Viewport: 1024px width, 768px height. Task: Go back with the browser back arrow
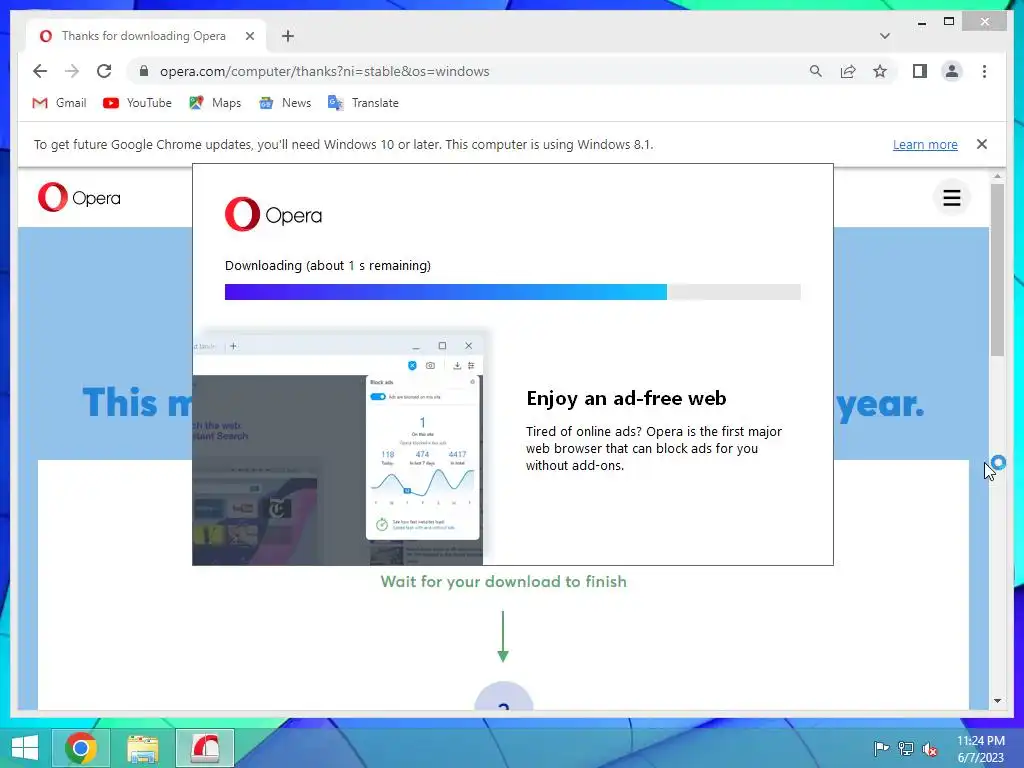tap(40, 71)
